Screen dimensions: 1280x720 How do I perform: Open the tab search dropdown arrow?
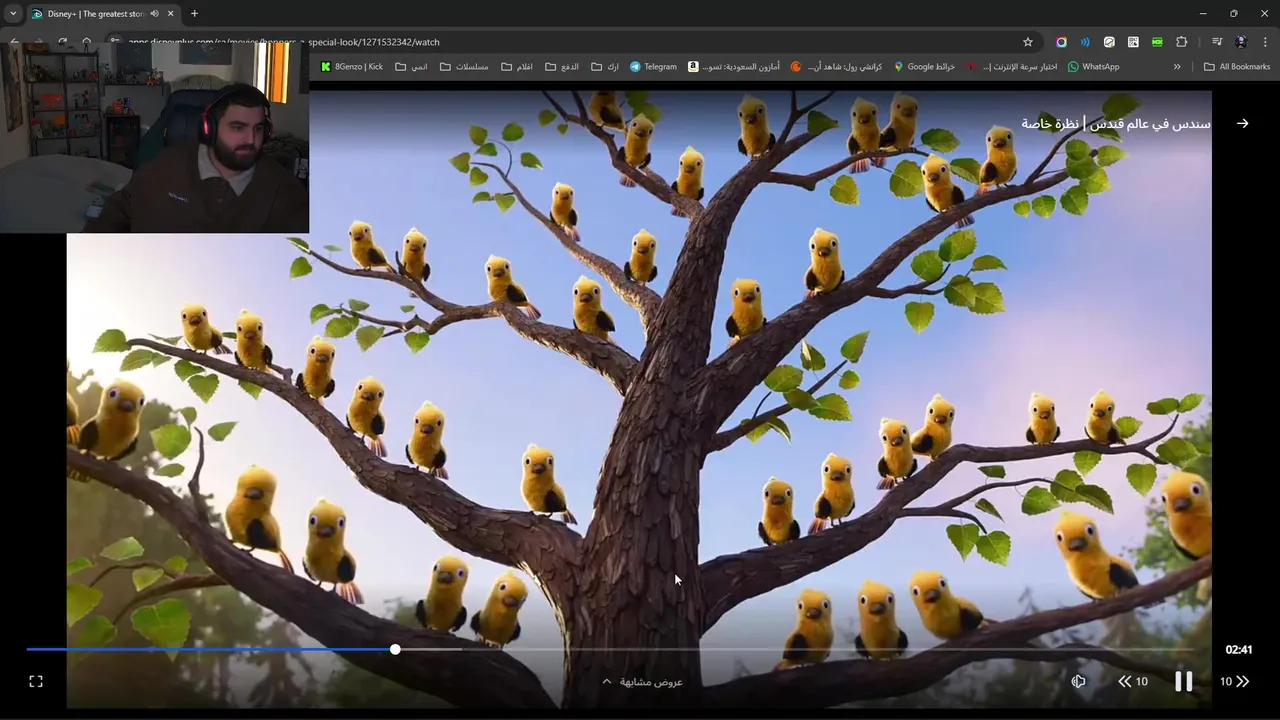(x=13, y=14)
